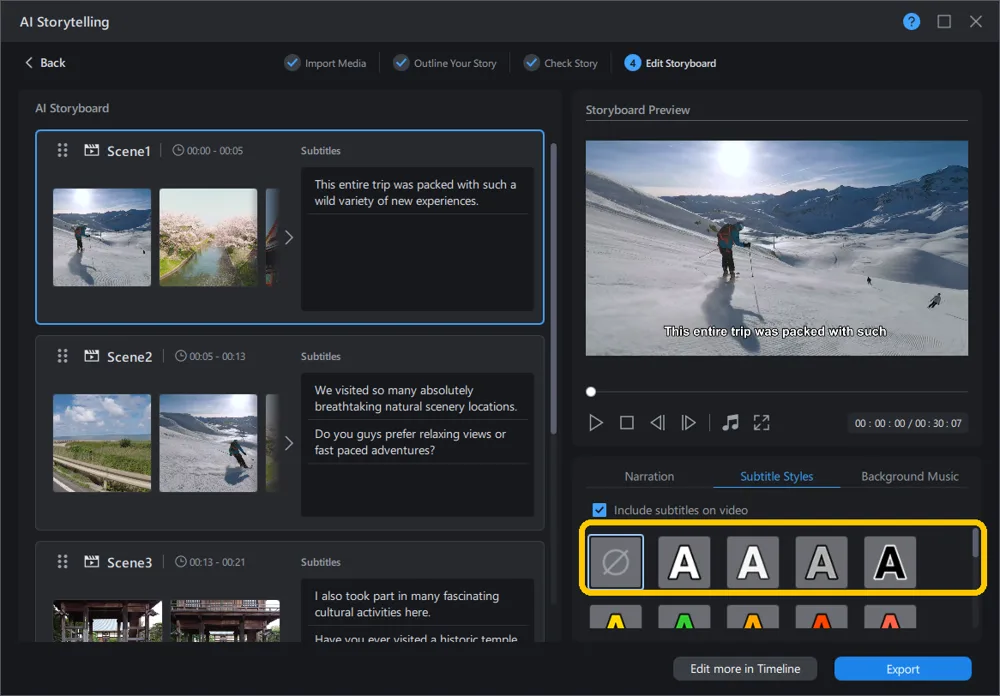Switch to the Background Music tab
This screenshot has height=696, width=1000.
pyautogui.click(x=909, y=476)
